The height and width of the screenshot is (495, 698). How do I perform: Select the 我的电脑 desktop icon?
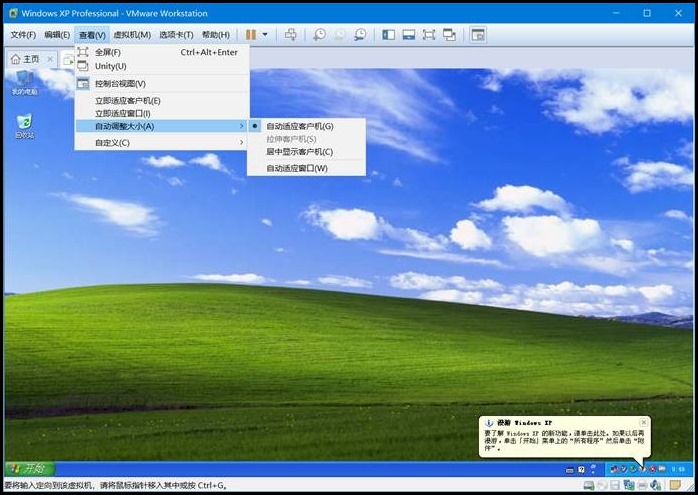pos(24,82)
